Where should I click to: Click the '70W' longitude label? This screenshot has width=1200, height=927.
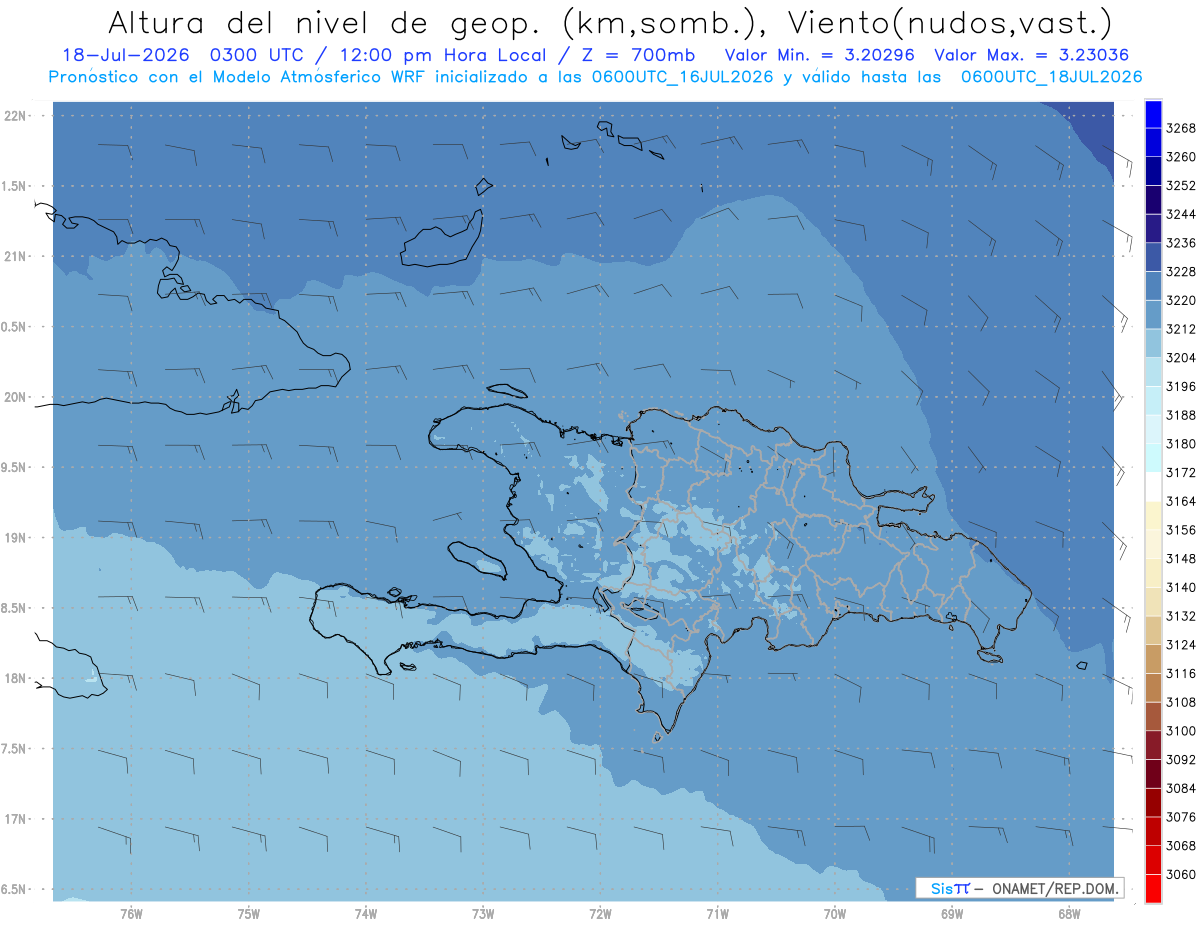coord(834,914)
